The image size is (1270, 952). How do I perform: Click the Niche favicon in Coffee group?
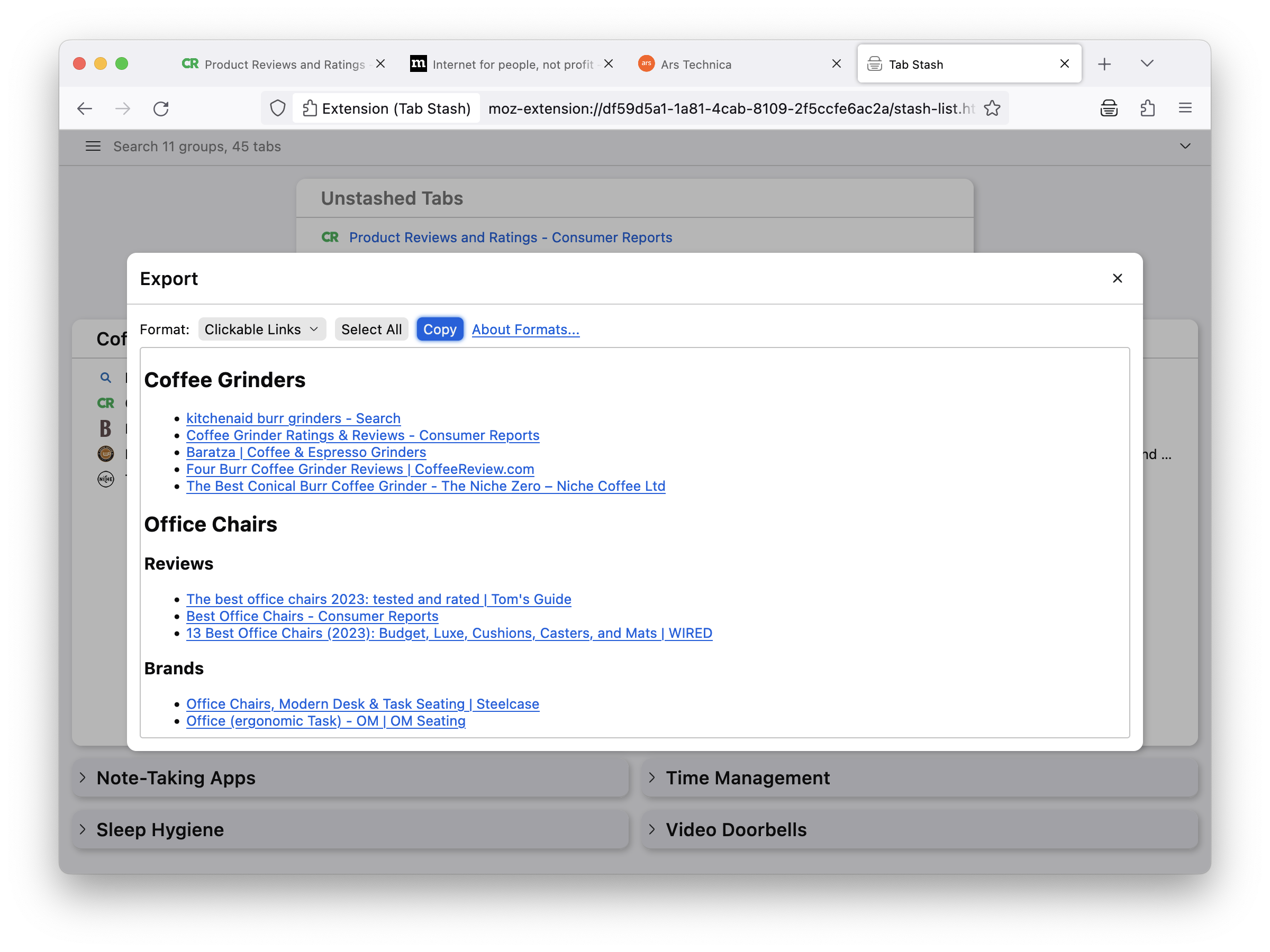pyautogui.click(x=106, y=479)
